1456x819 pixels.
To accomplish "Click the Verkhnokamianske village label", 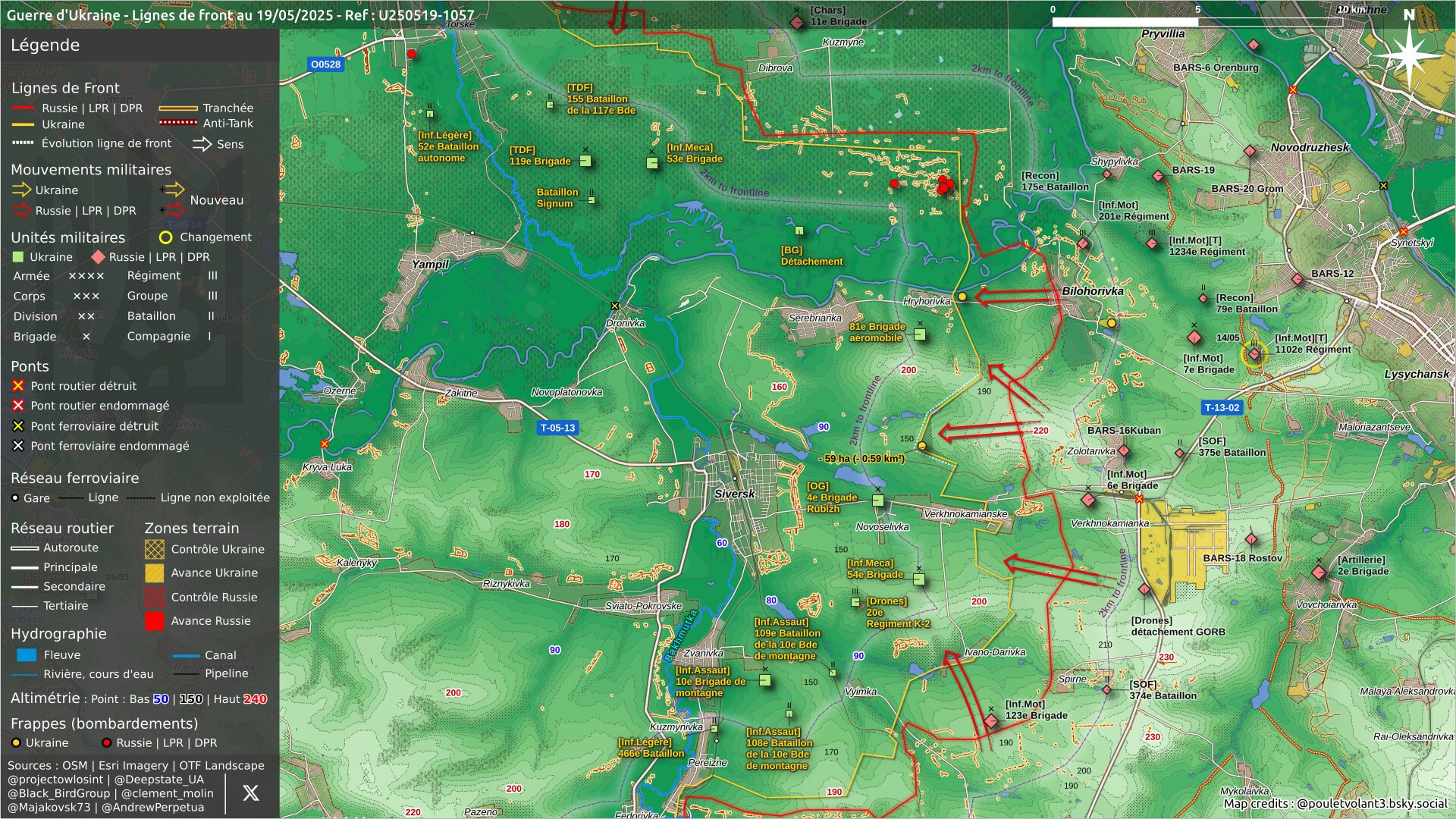I will pyautogui.click(x=965, y=514).
